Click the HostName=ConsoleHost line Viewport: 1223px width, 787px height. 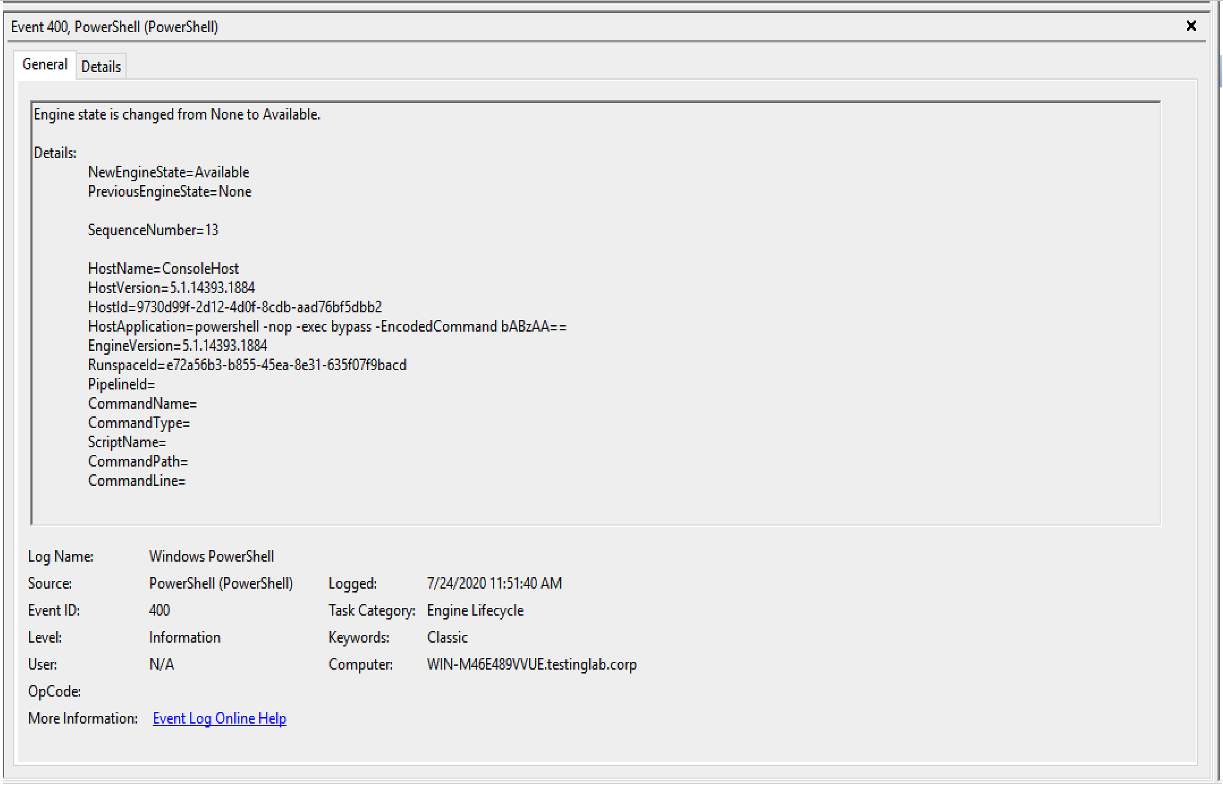[x=164, y=269]
